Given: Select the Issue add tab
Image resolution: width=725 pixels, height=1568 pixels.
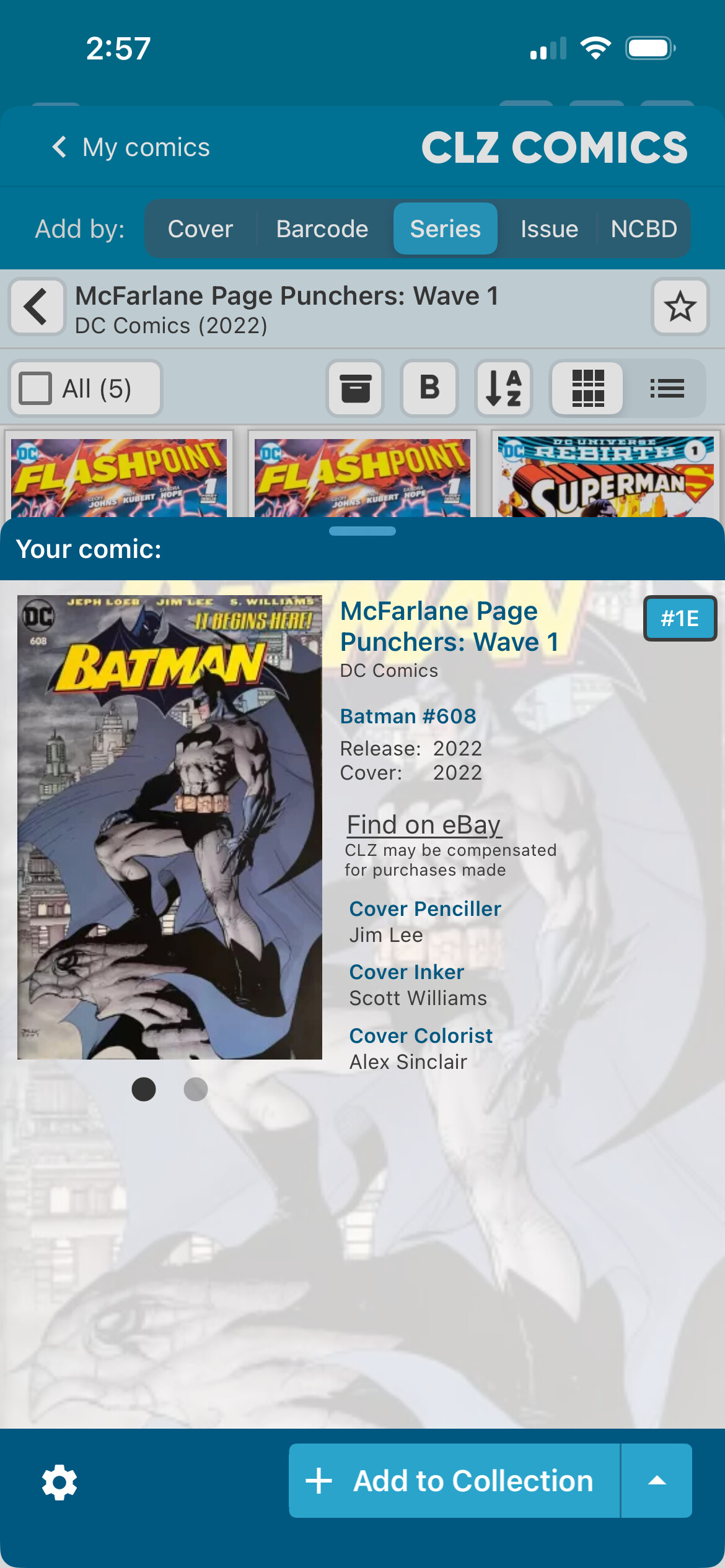Looking at the screenshot, I should coord(549,229).
